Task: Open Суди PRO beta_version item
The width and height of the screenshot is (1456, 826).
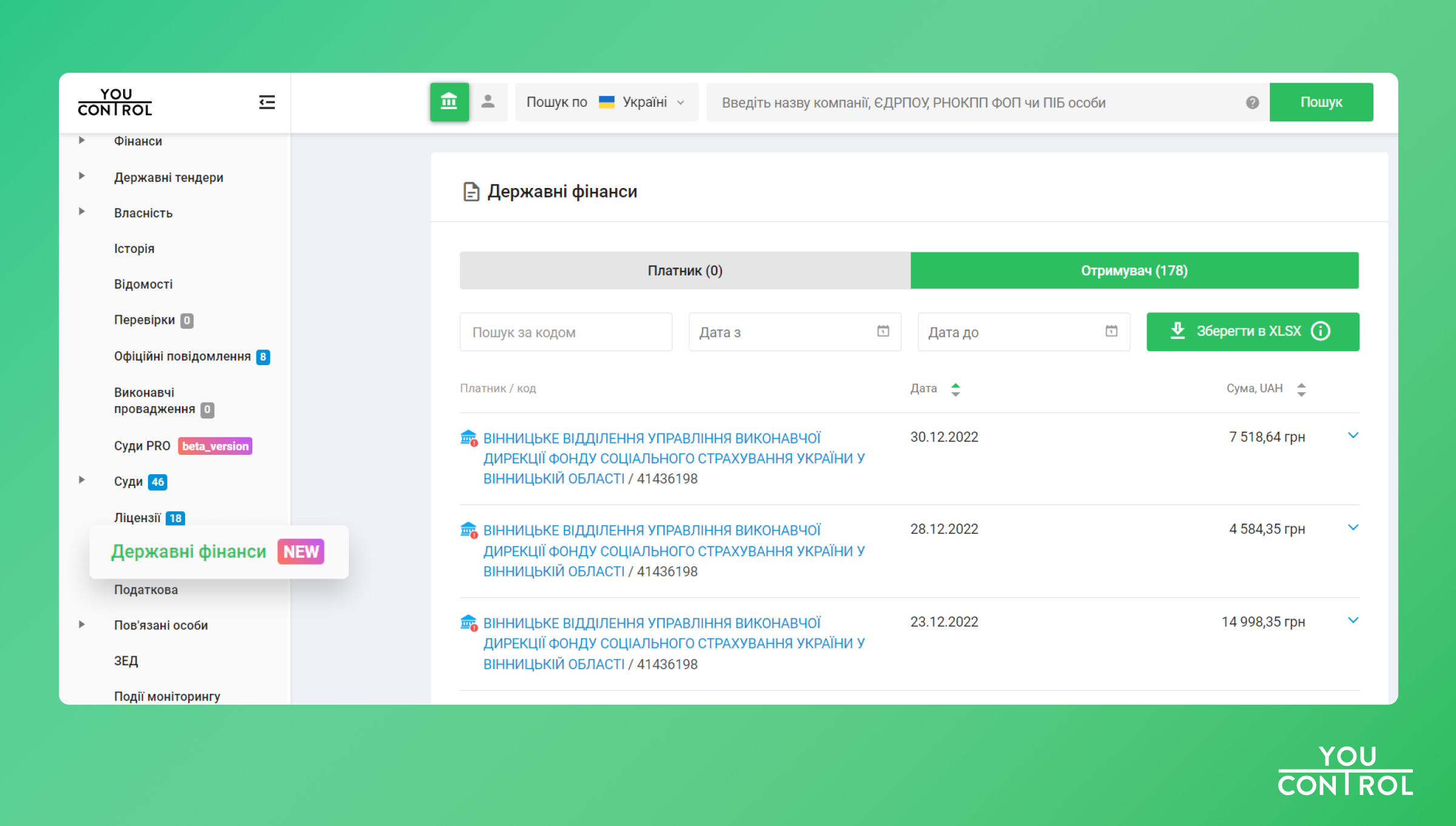Action: point(183,446)
